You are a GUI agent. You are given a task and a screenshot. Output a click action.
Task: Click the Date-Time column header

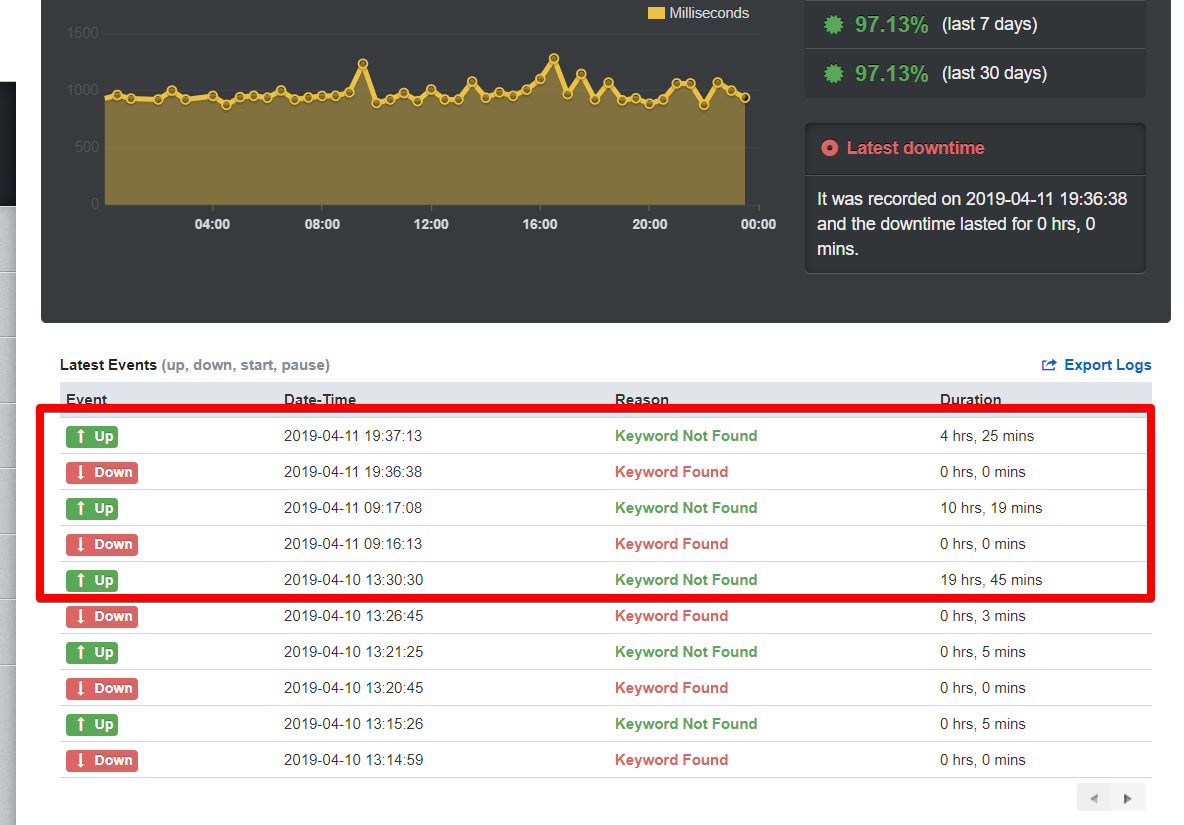(x=320, y=399)
